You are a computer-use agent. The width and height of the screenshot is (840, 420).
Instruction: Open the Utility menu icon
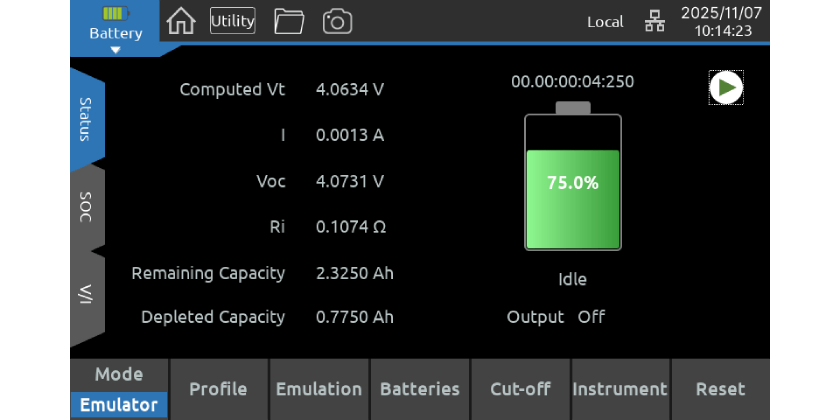click(232, 21)
